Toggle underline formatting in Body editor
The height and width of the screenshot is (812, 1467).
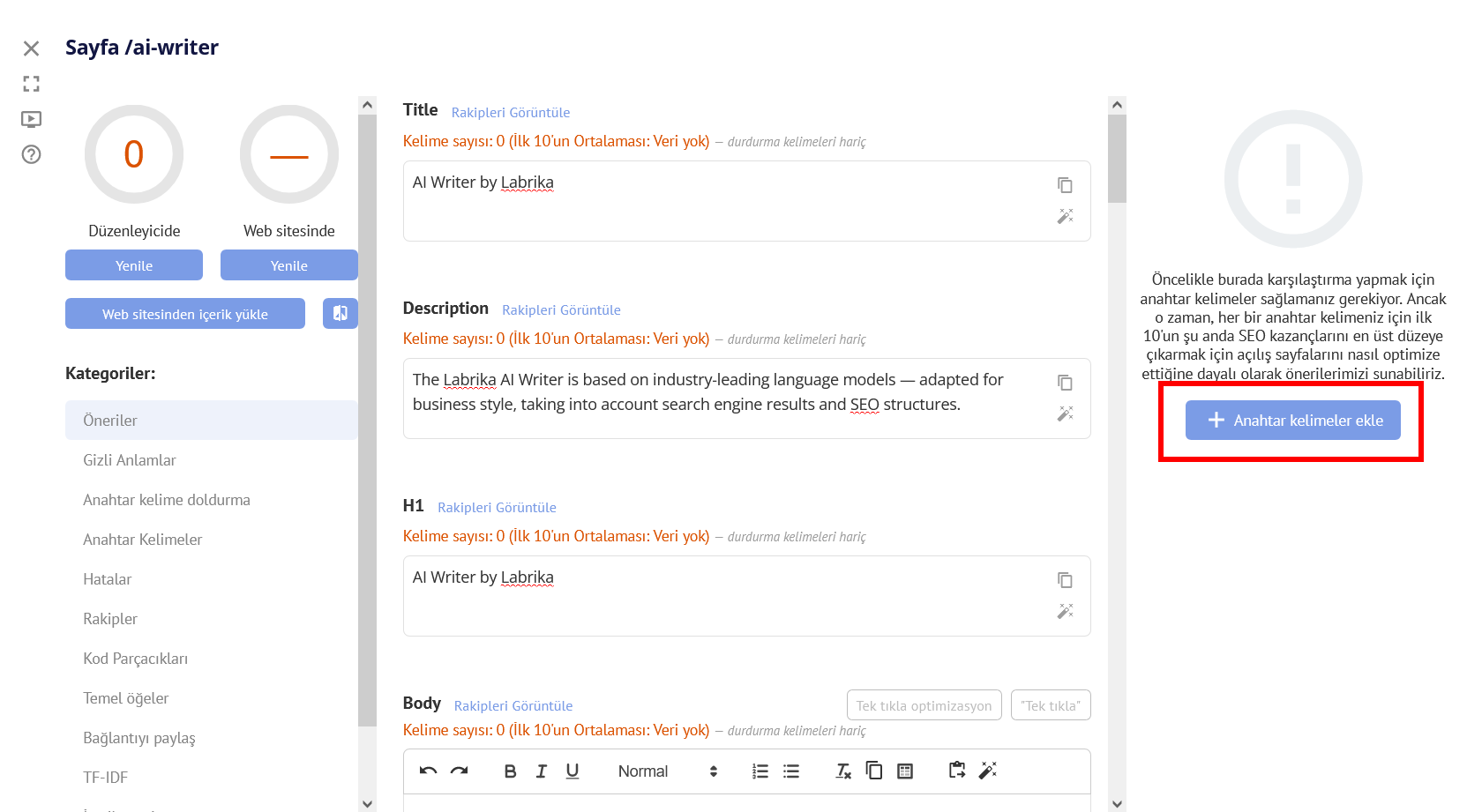coord(573,771)
